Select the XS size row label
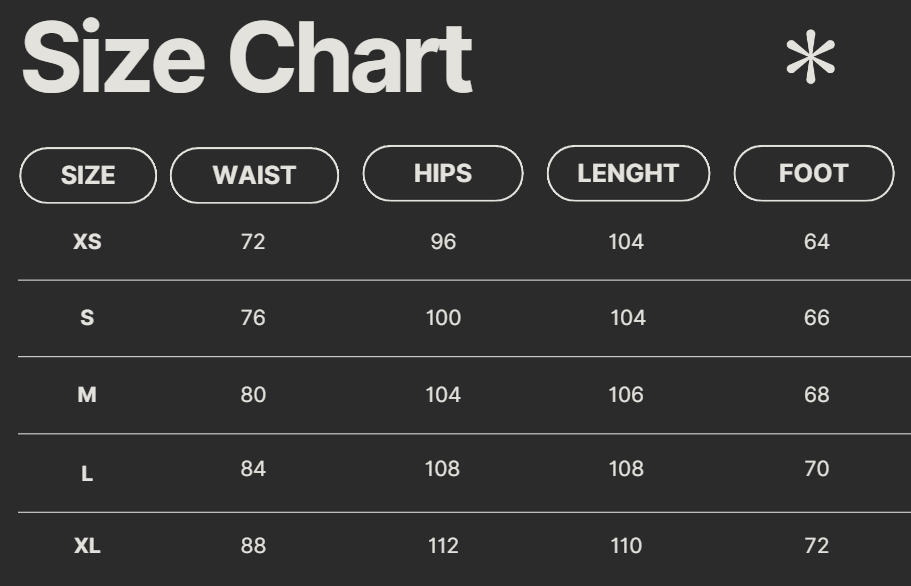 coord(87,242)
